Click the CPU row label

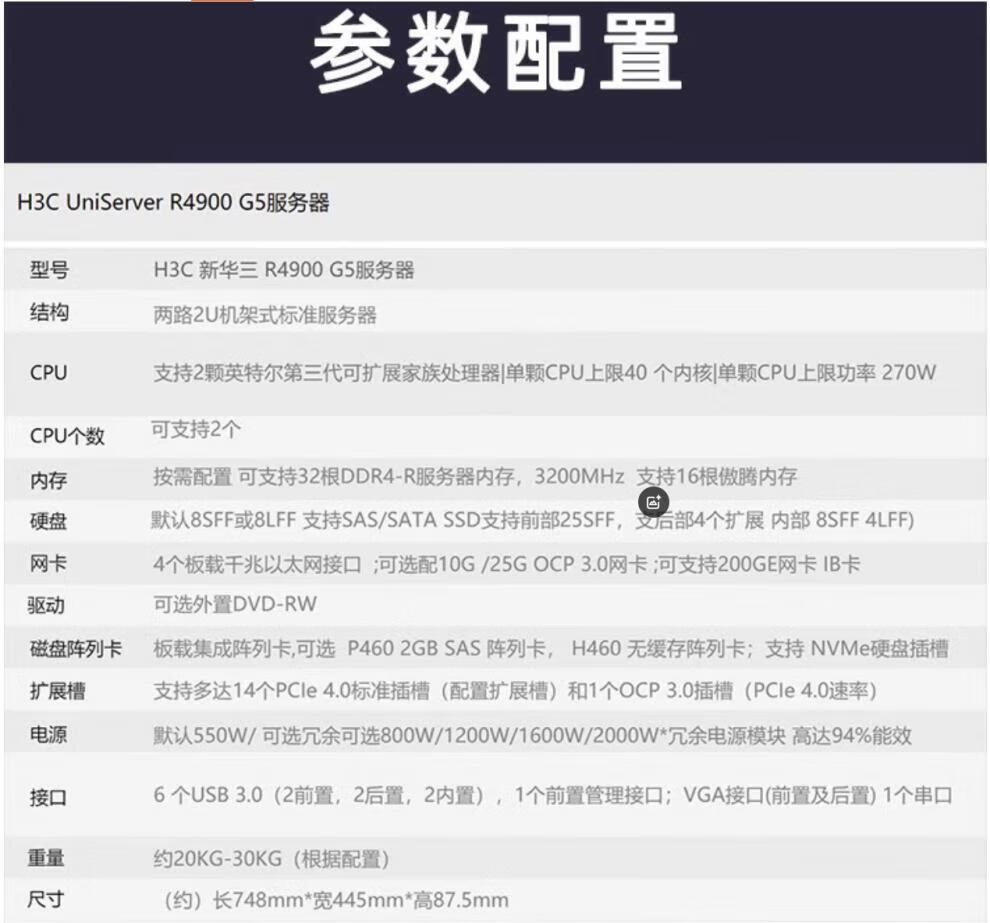[49, 373]
